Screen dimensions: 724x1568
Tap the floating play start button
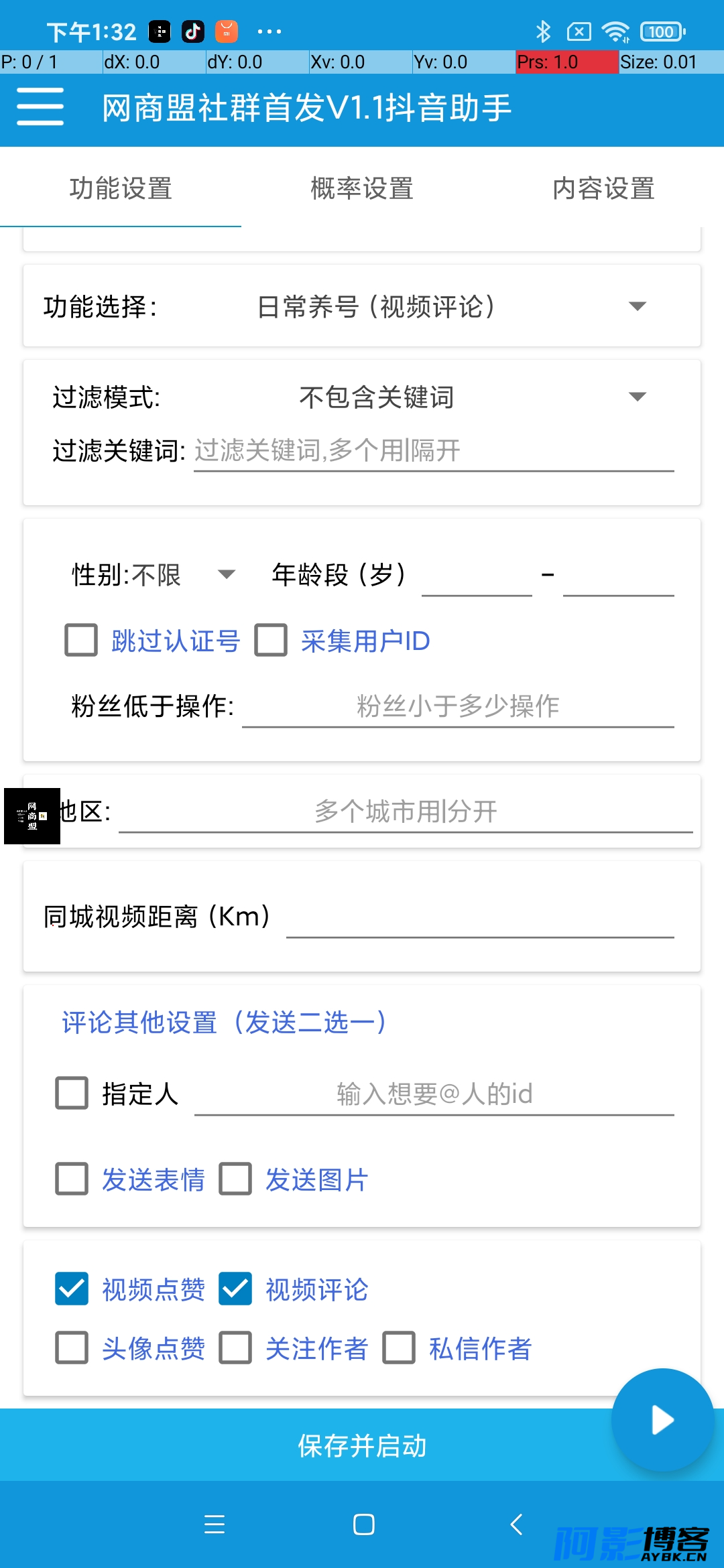(662, 1420)
